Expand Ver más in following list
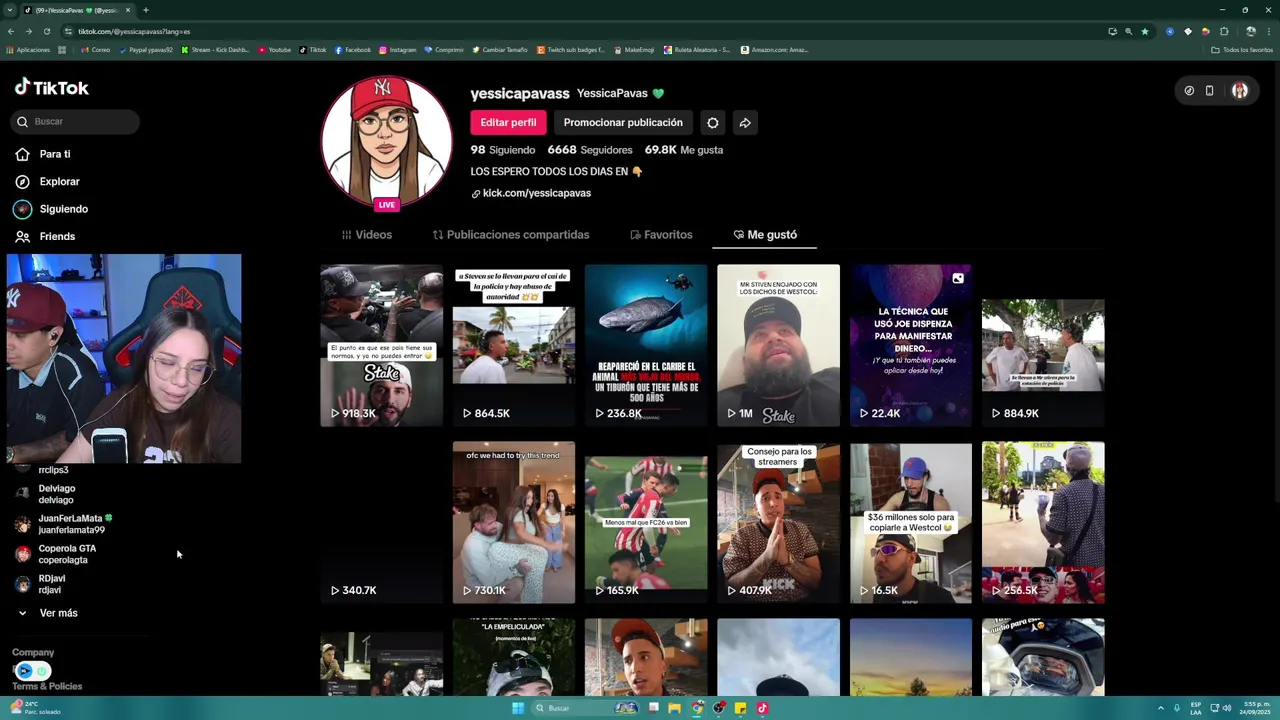The image size is (1280, 720). (48, 613)
